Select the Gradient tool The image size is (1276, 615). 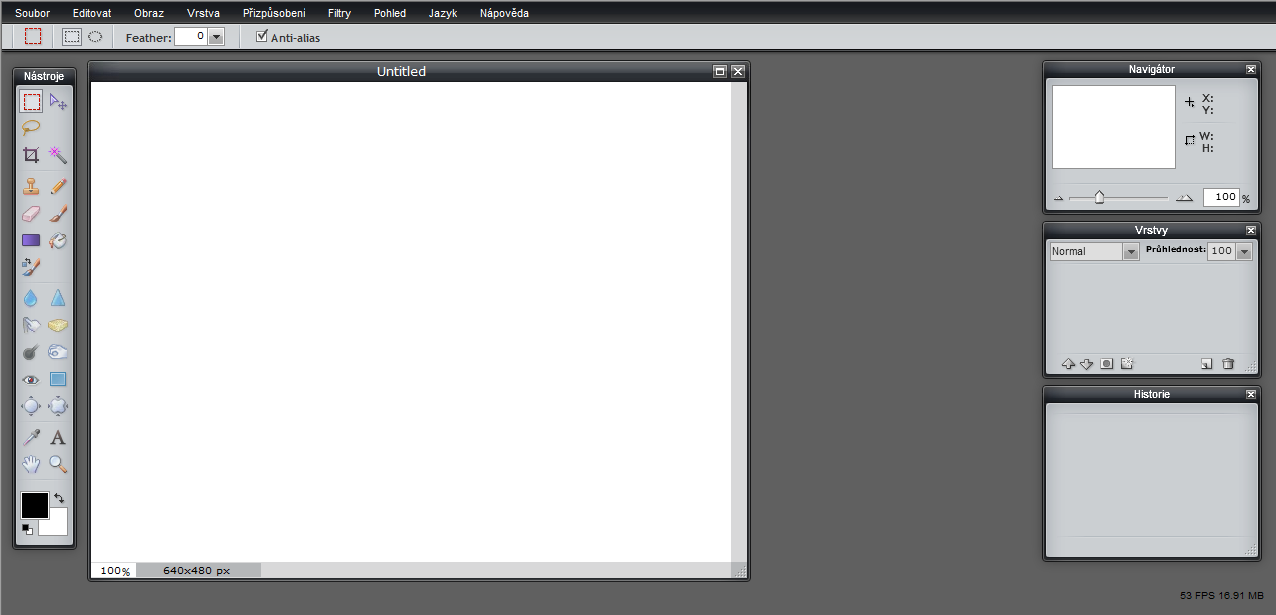click(x=32, y=240)
